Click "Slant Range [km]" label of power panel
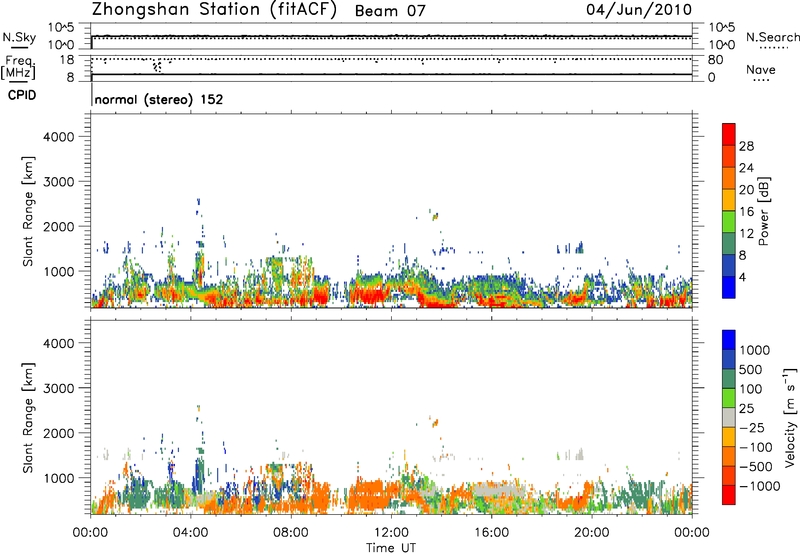Screen dimensions: 800x554 pyautogui.click(x=28, y=211)
